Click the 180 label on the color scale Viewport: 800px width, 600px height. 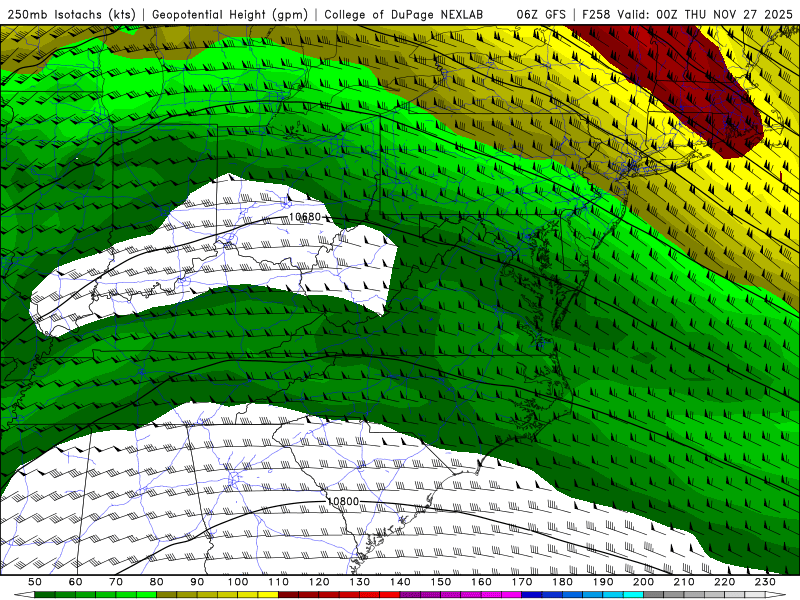coord(562,582)
